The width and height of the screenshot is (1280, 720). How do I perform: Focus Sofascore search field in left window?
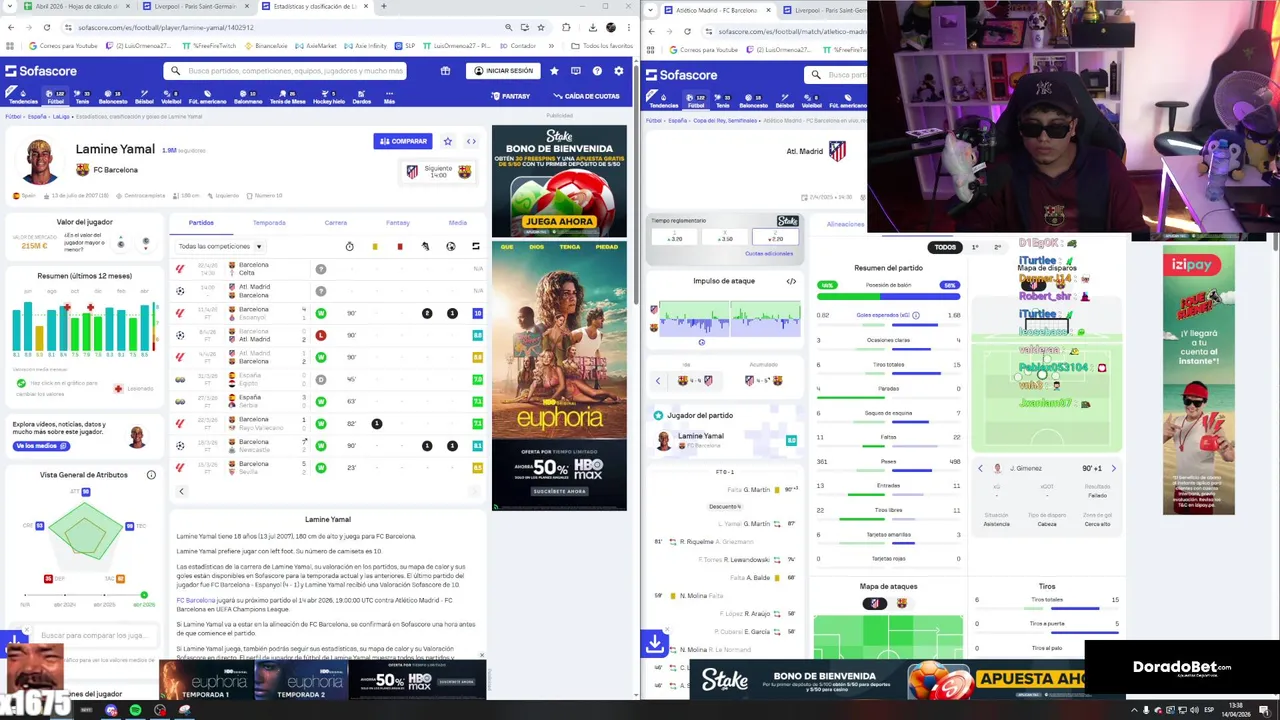[285, 71]
